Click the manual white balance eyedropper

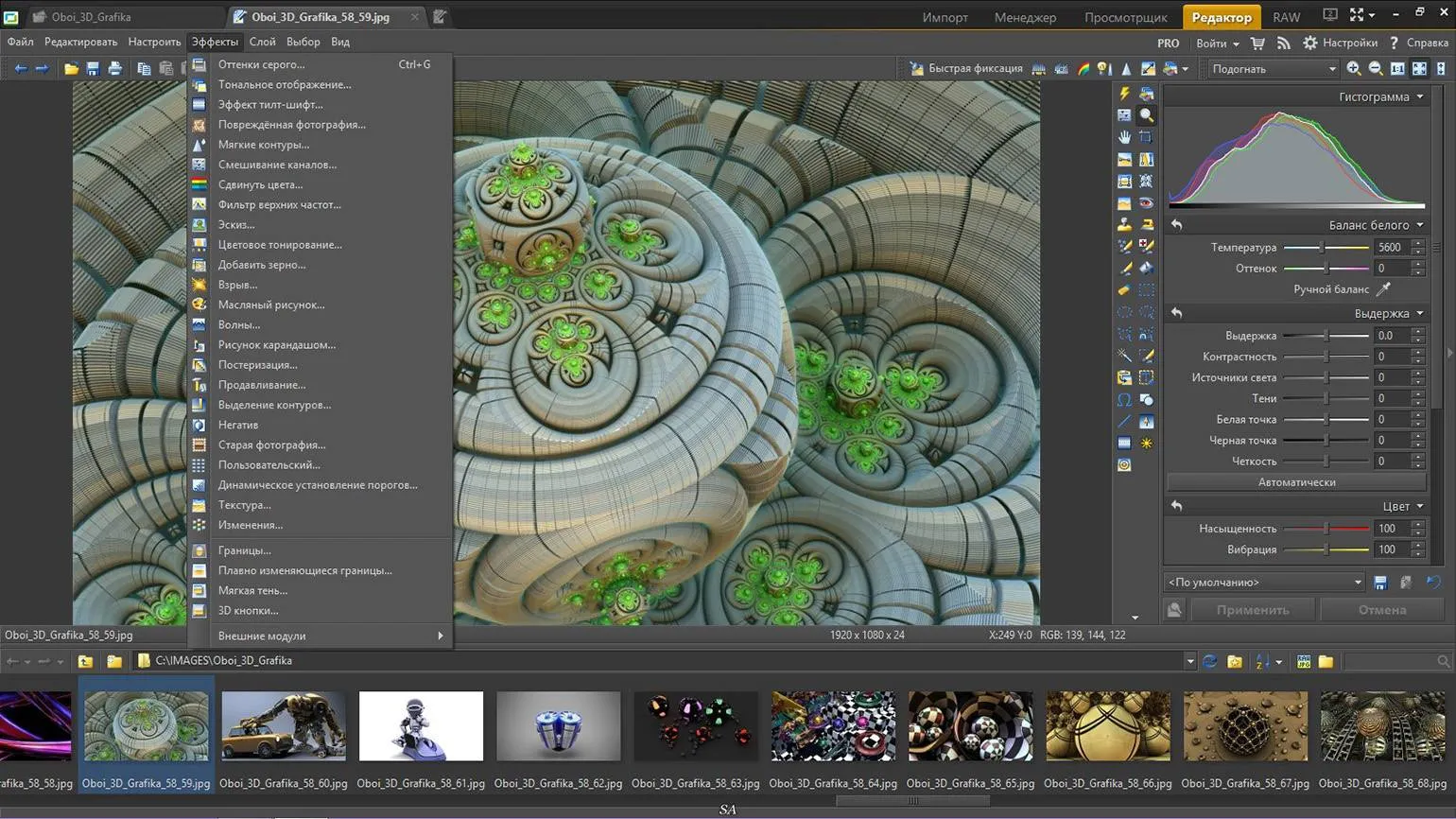(1383, 289)
